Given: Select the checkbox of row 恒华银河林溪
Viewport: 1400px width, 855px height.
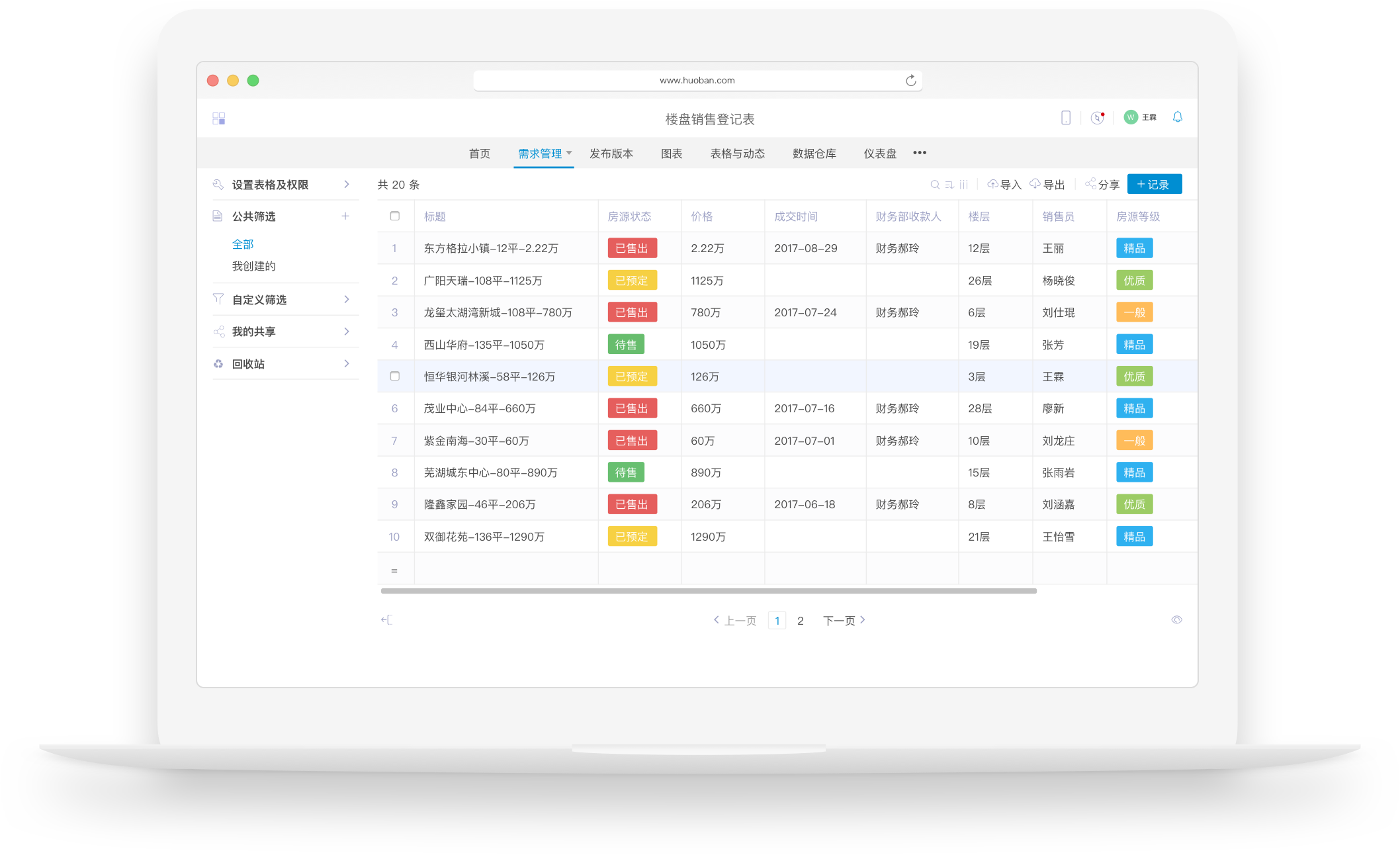Looking at the screenshot, I should coord(395,376).
